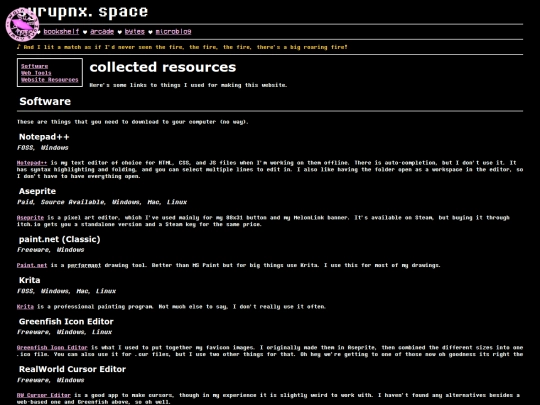This screenshot has width=540, height=405.
Task: Follow the Aseprite hyperlink in the paragraph
Action: (30, 218)
